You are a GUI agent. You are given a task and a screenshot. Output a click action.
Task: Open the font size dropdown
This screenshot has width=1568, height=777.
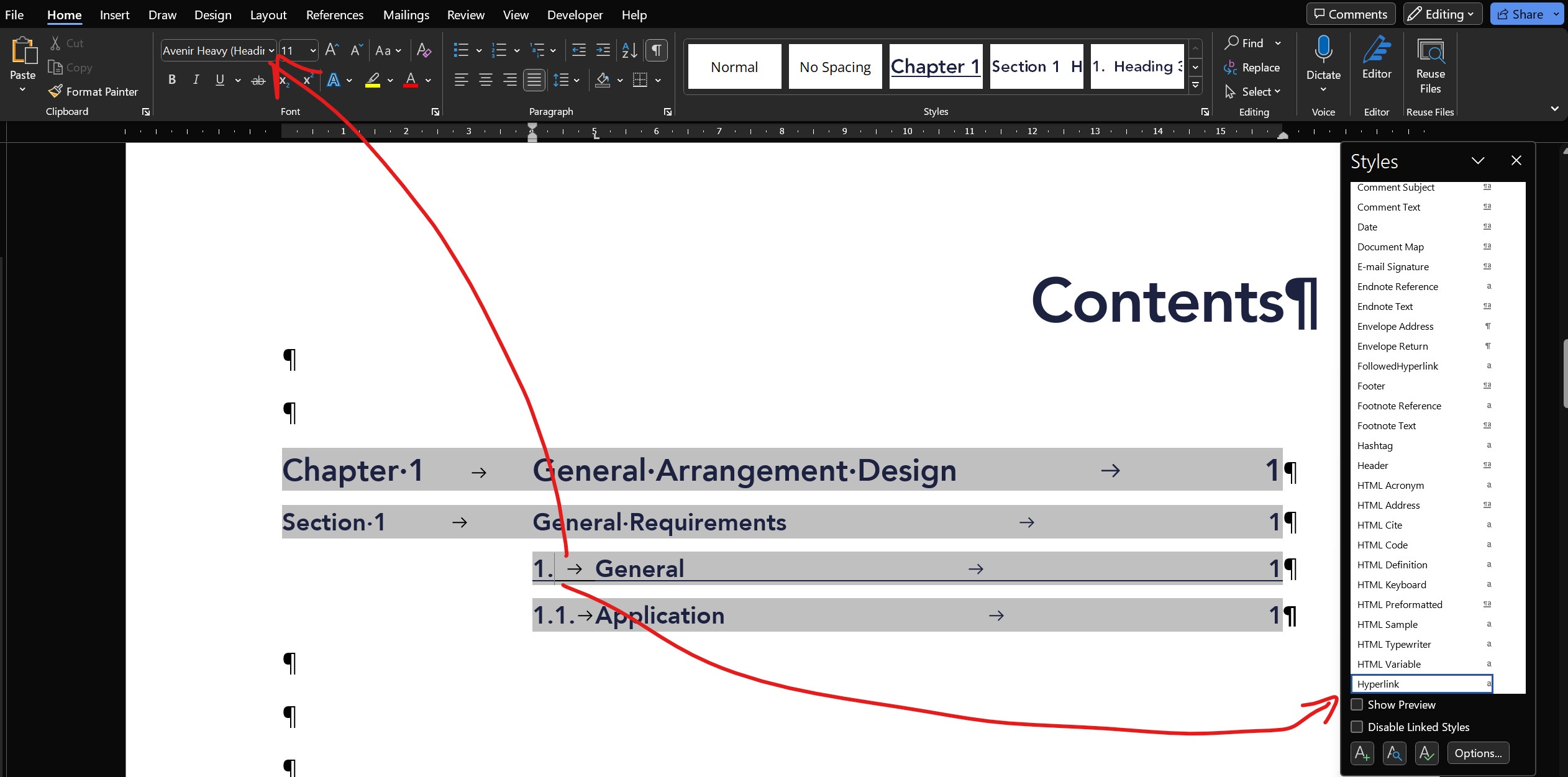pos(312,50)
